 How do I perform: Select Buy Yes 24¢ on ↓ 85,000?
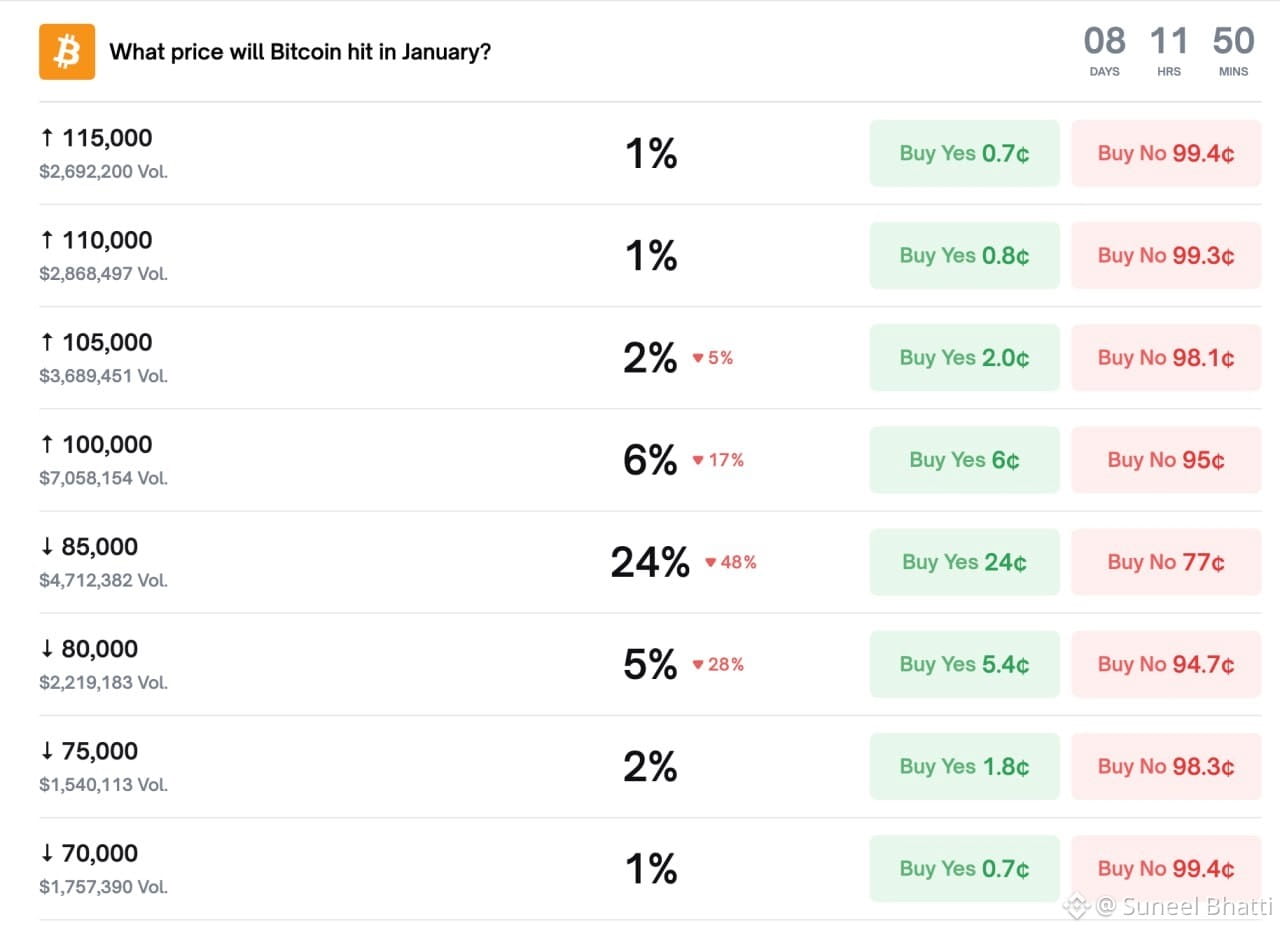coord(964,562)
